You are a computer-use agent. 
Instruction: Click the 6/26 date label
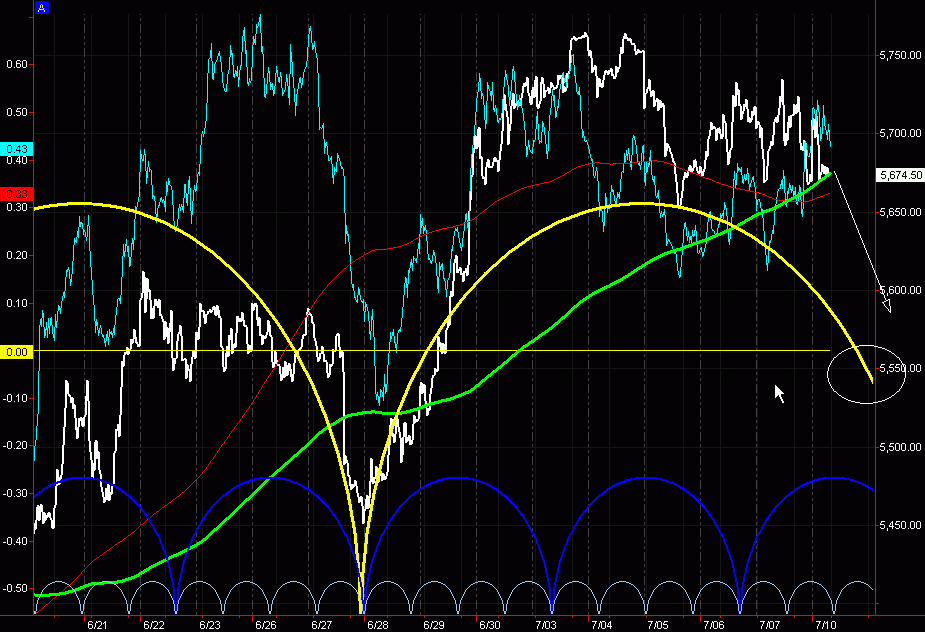click(265, 625)
